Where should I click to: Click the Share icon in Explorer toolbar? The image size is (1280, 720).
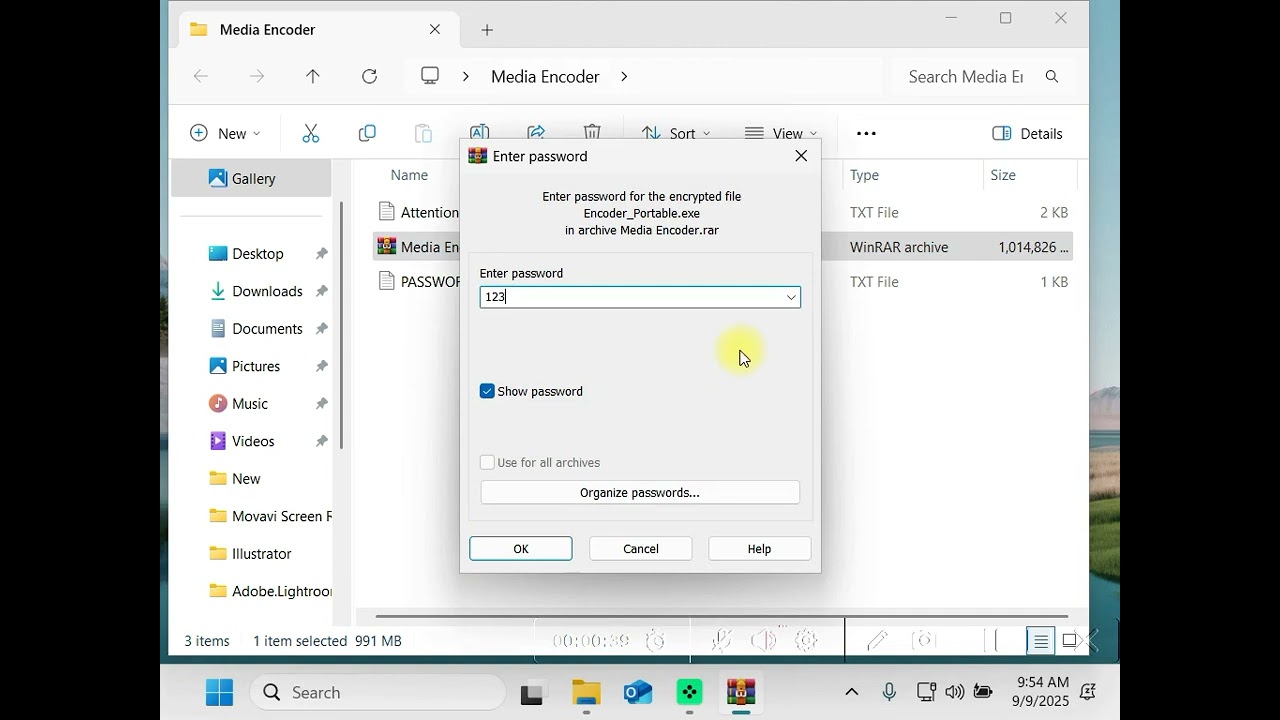[536, 132]
